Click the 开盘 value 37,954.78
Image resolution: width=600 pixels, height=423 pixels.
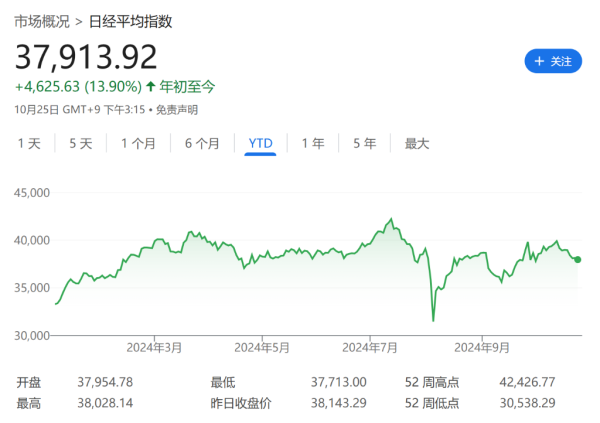click(x=105, y=382)
